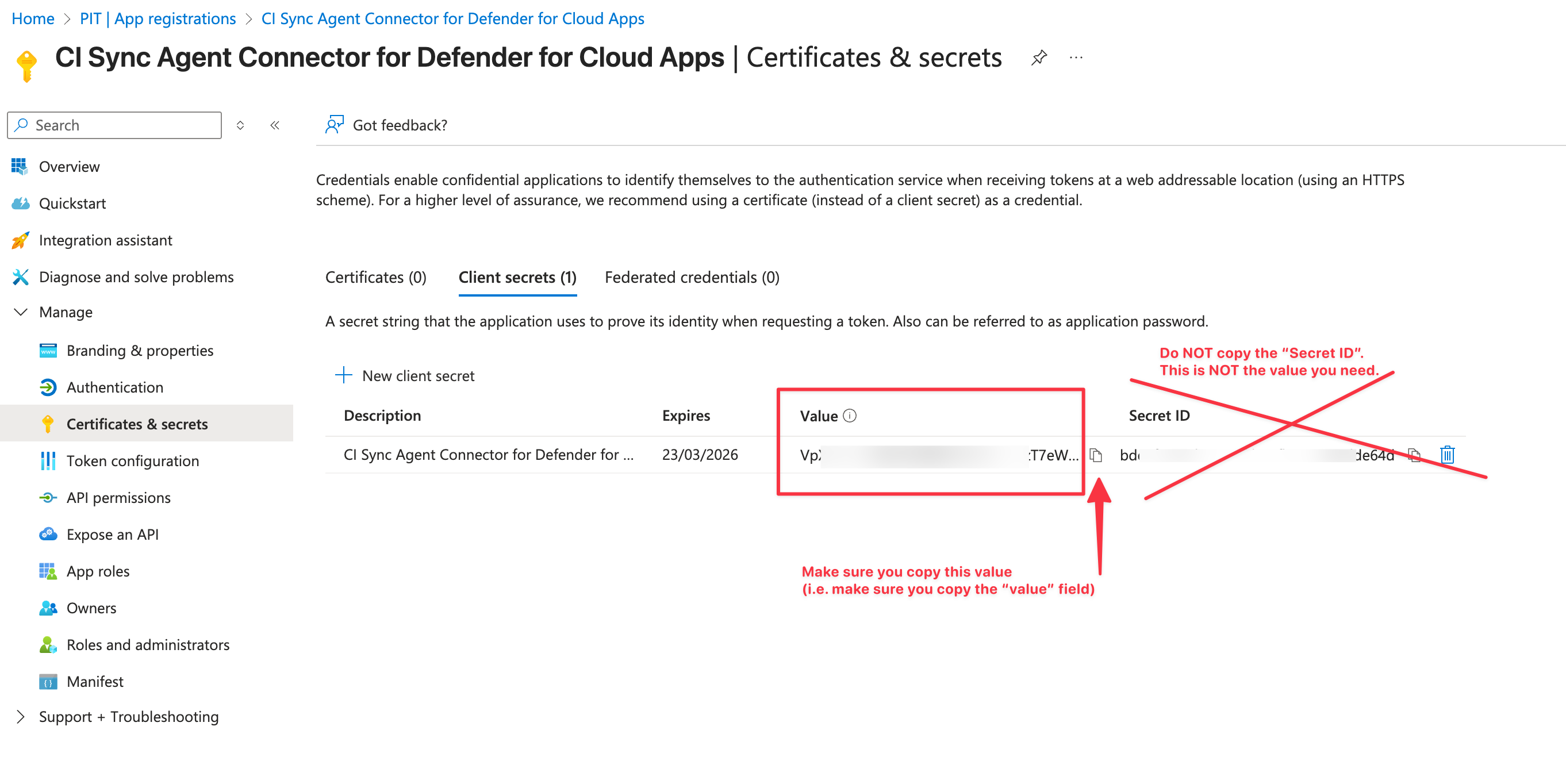
Task: Copy the client secret Value to clipboard
Action: pos(1096,455)
